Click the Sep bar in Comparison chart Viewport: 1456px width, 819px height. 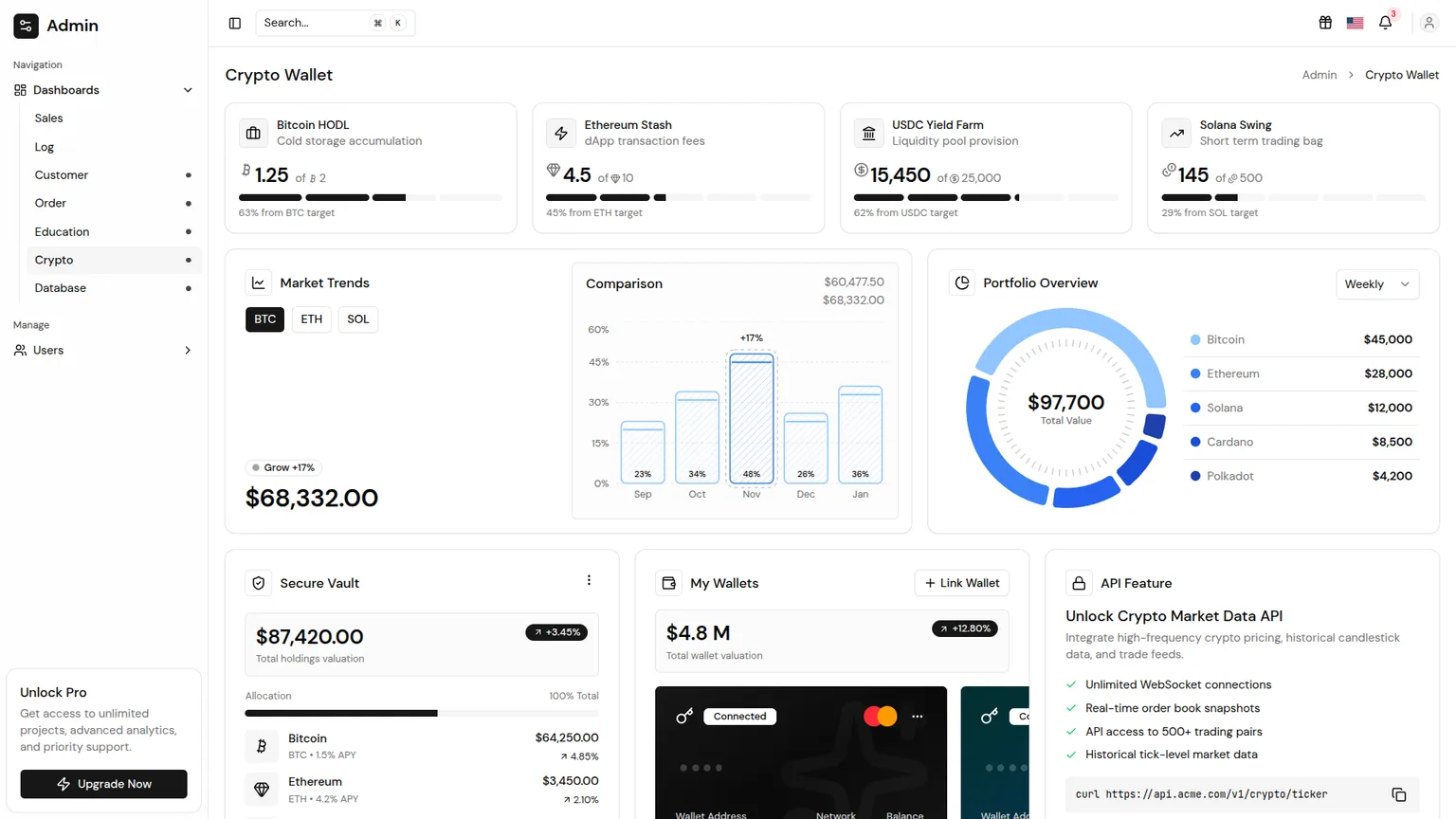643,452
